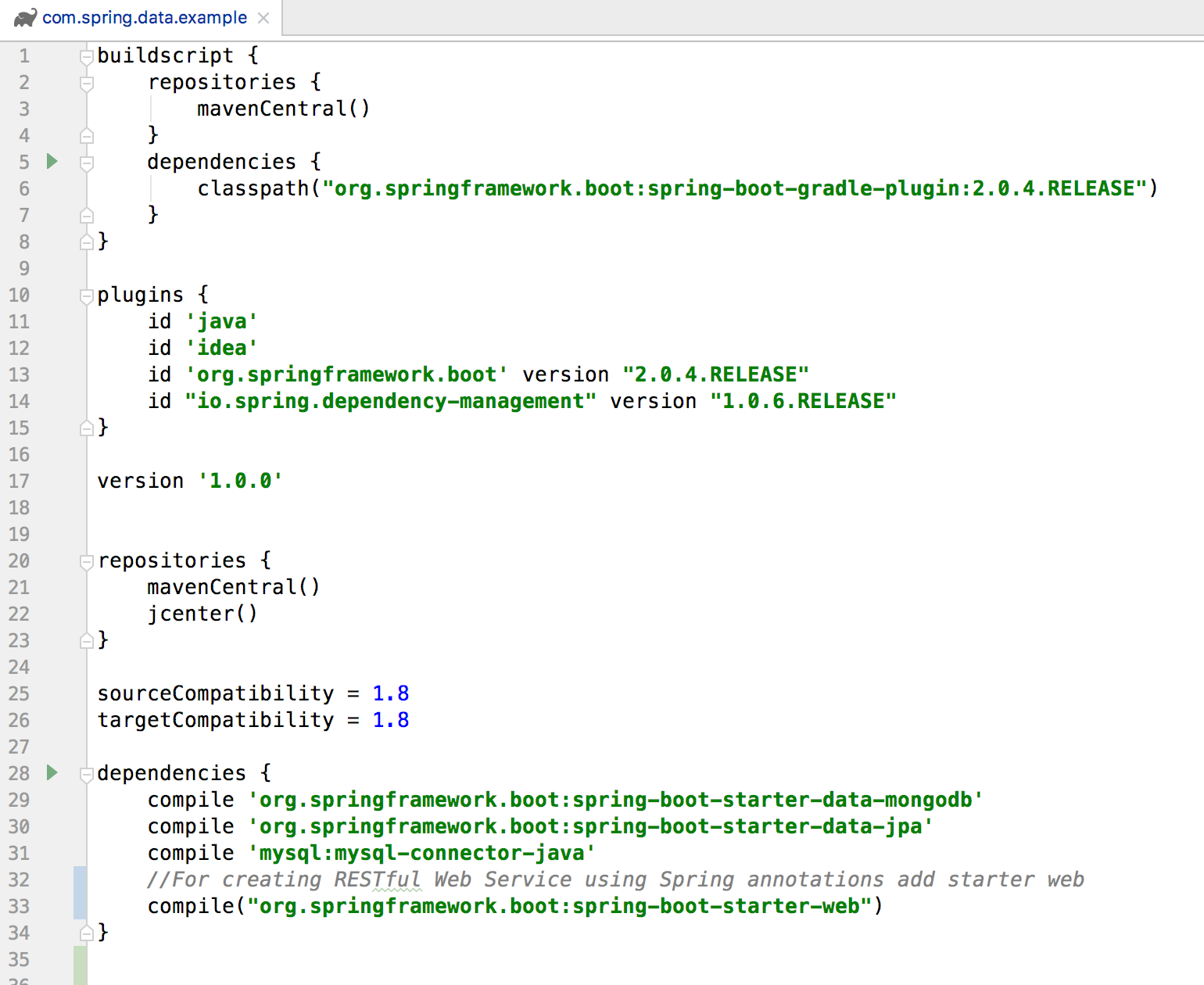Run the buildscript dependencies block on line 5
The height and width of the screenshot is (985, 1204).
click(52, 162)
